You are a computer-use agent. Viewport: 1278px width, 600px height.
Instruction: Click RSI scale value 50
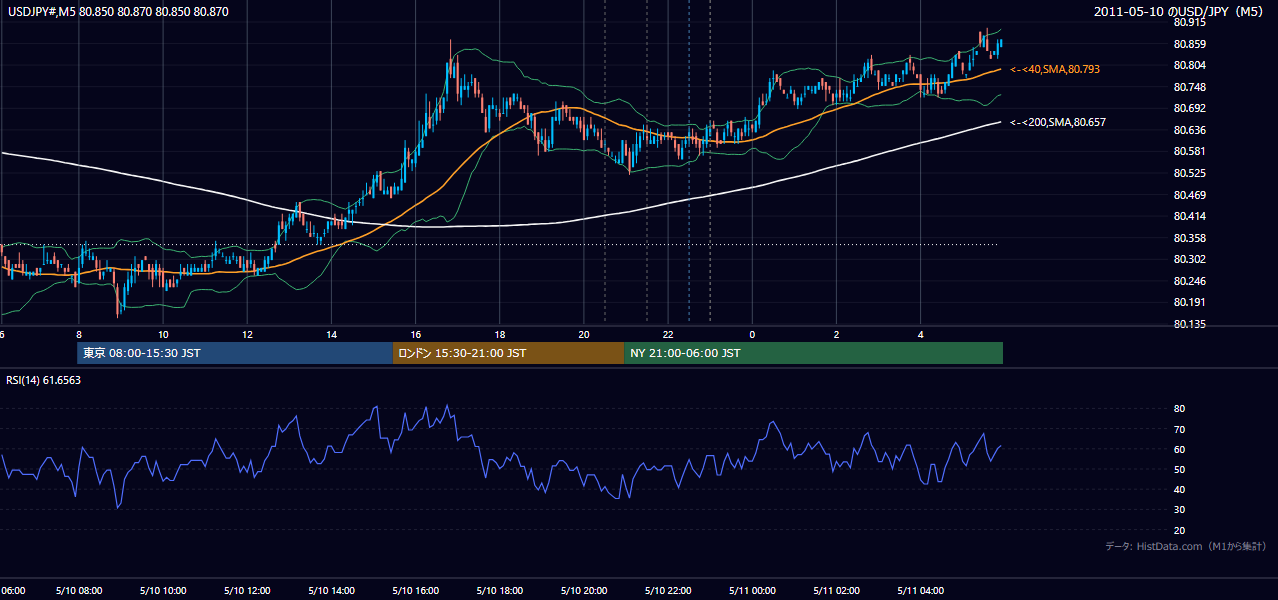coord(1180,469)
